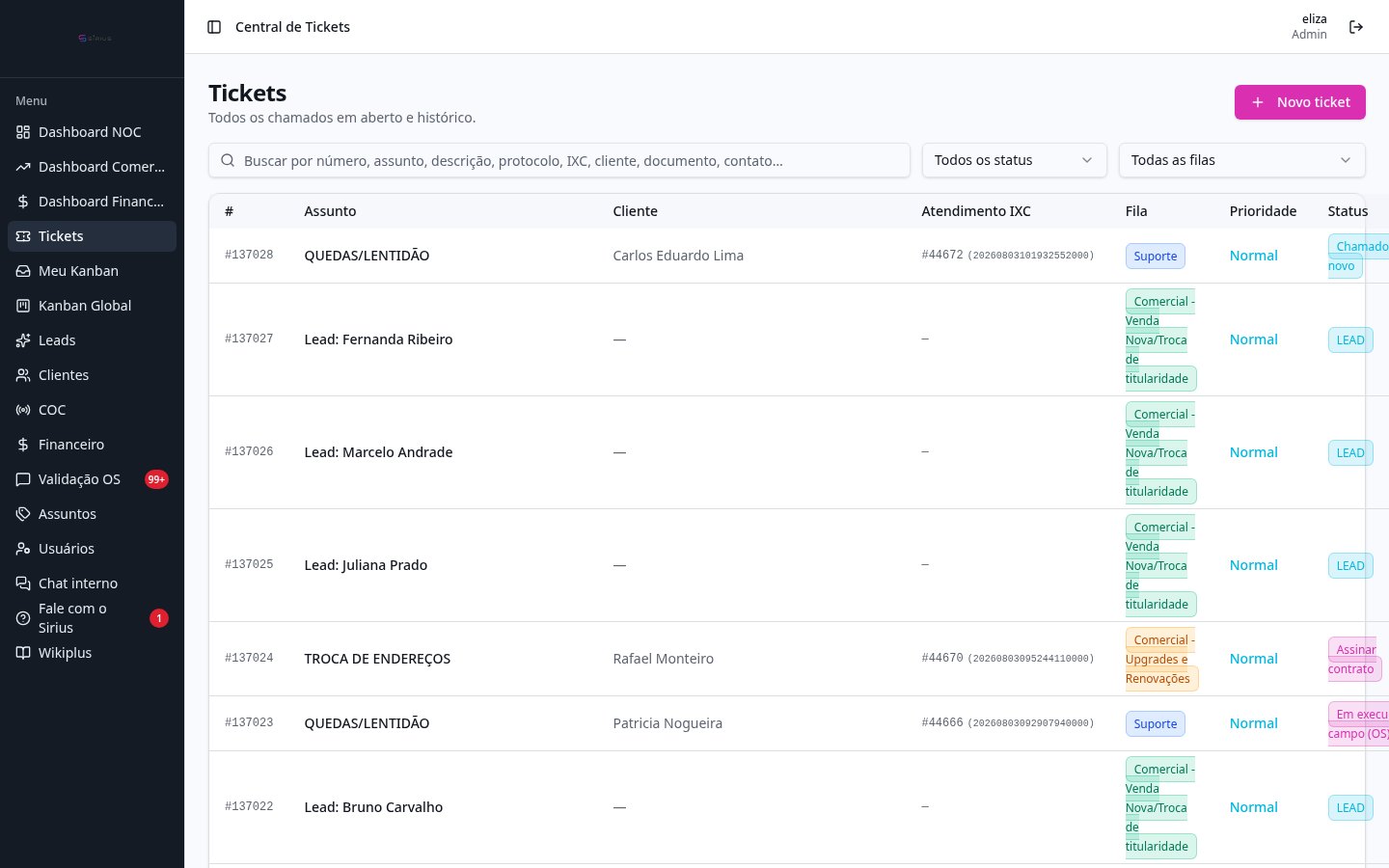Click the red 1 badge on Fale com o Sirius
The image size is (1389, 868).
pyautogui.click(x=159, y=618)
